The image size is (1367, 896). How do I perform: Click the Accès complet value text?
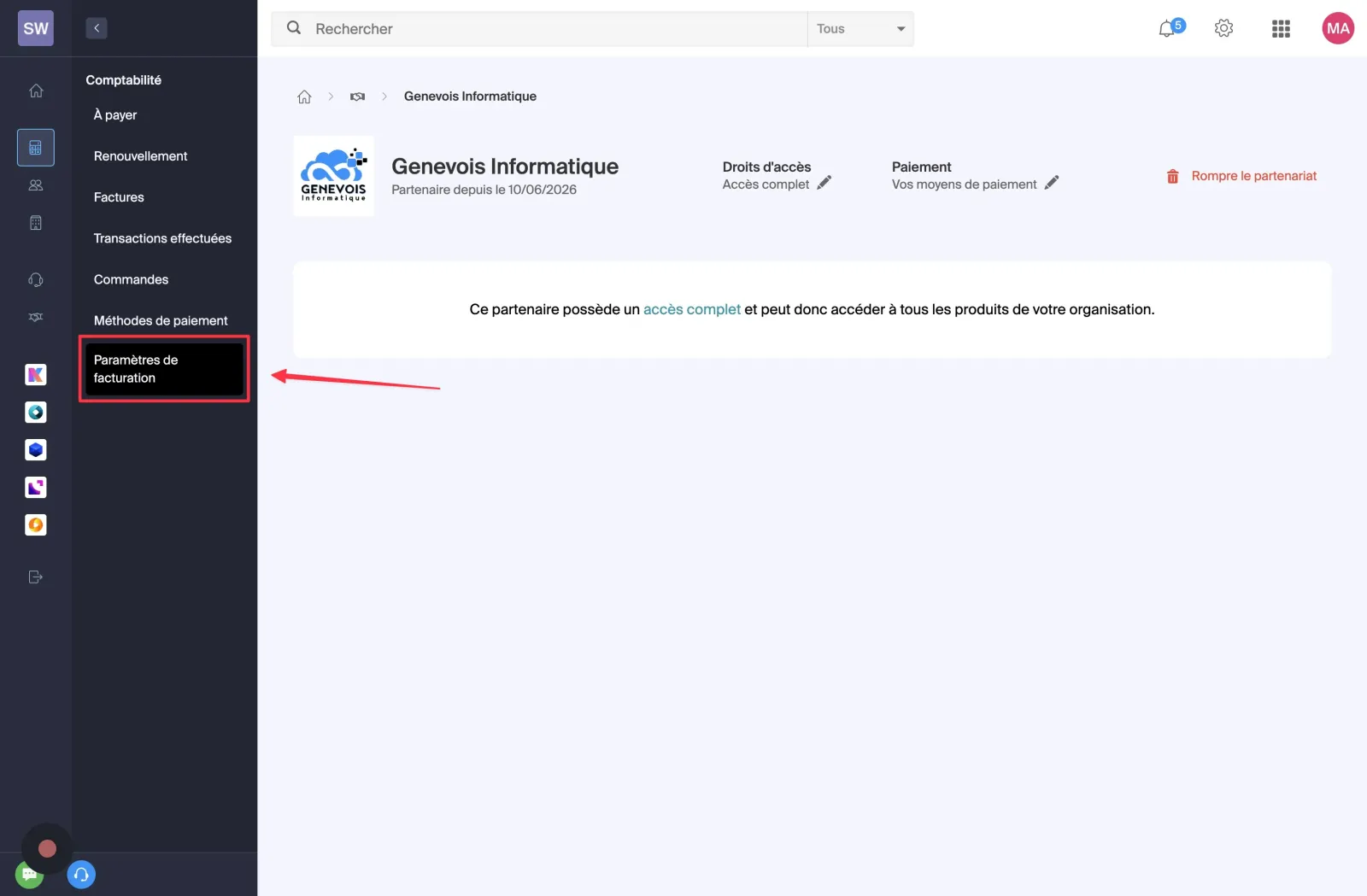pos(766,184)
